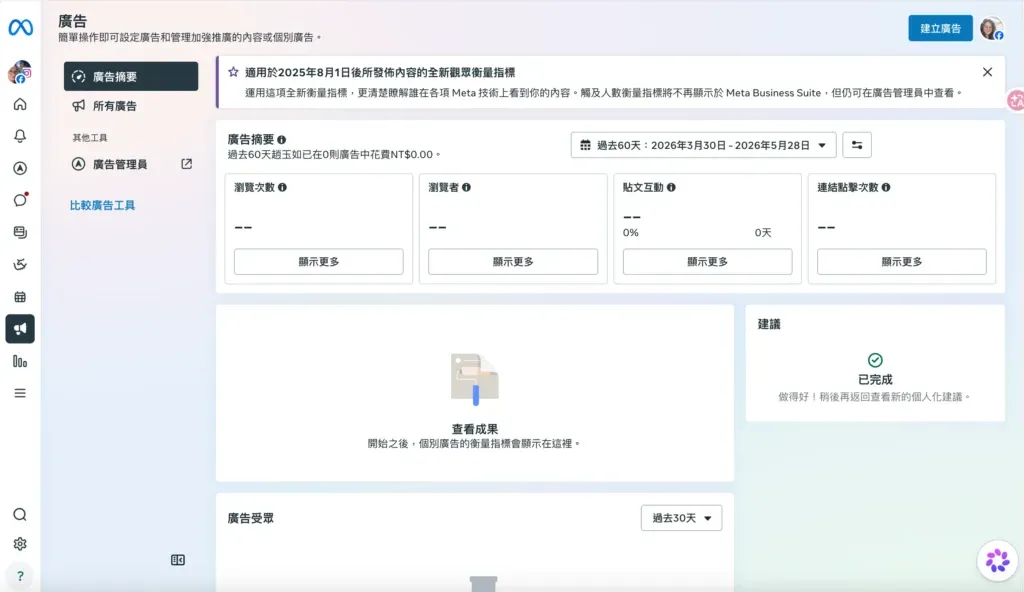1024x592 pixels.
Task: Click info icon beside 瀏覽次數
Action: tap(282, 188)
